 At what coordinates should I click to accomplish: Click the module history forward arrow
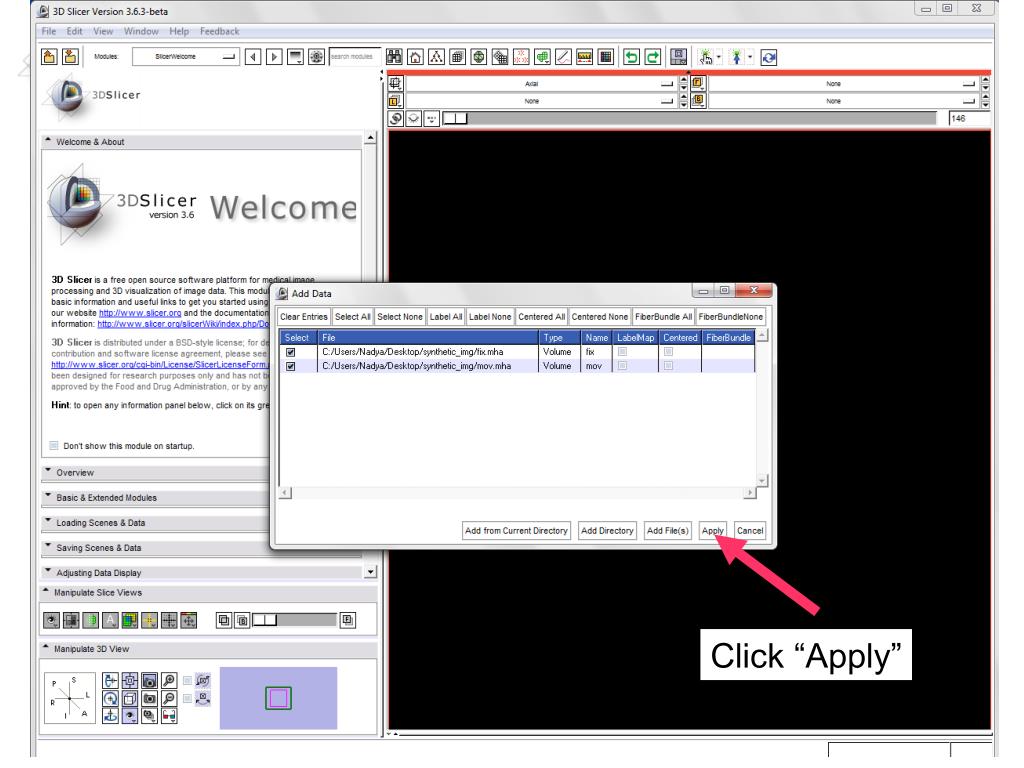coord(274,57)
